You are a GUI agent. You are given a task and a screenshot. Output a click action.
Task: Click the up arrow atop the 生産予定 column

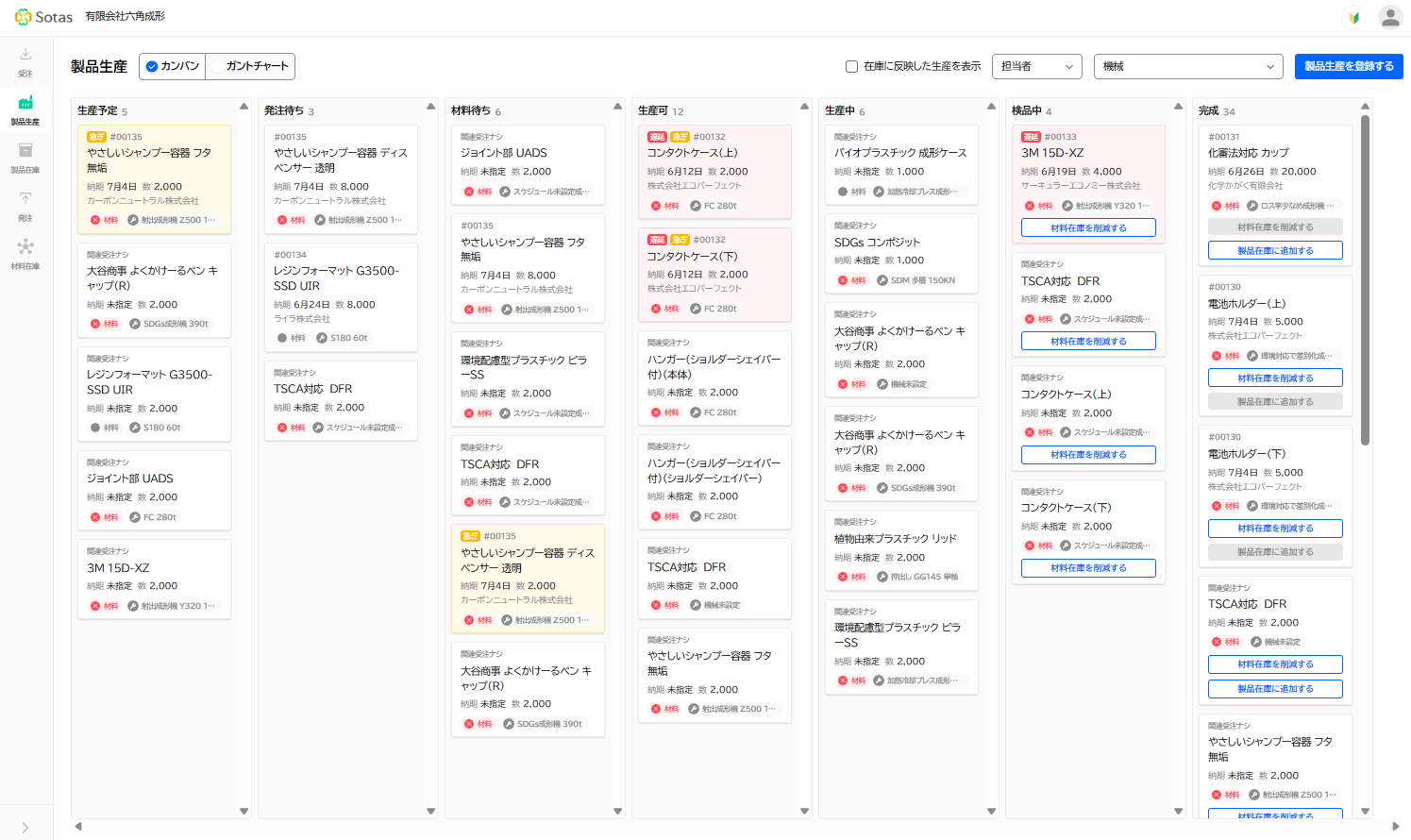244,107
